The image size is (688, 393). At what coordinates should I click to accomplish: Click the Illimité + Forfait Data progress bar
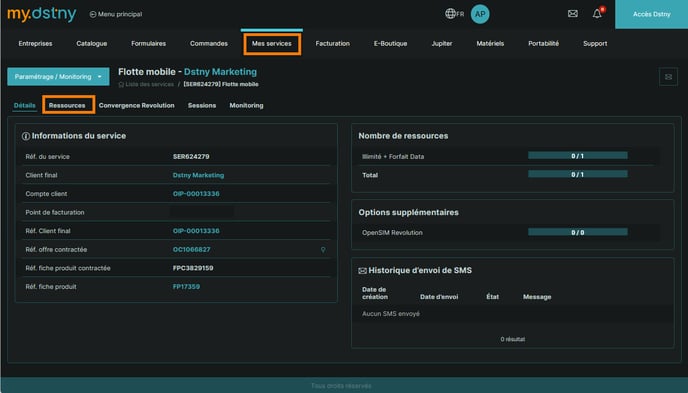point(578,156)
